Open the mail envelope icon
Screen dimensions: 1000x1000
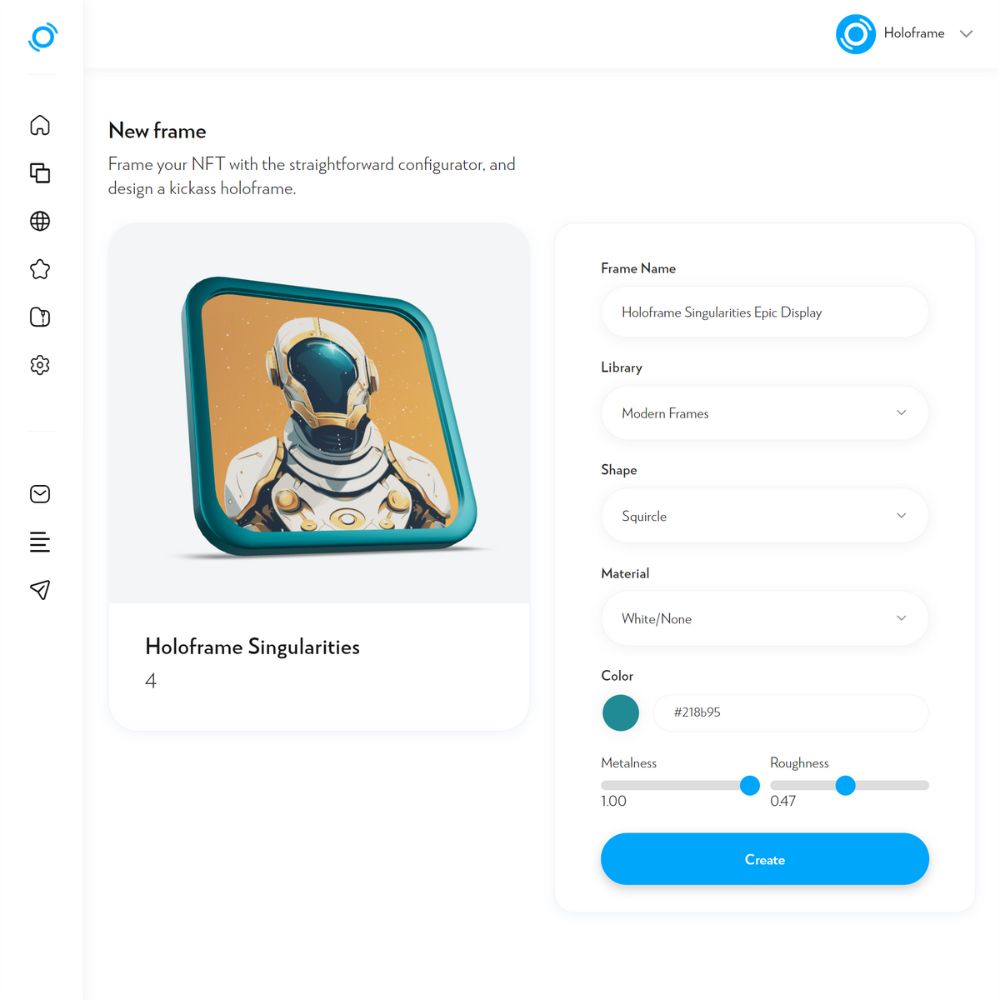click(40, 494)
